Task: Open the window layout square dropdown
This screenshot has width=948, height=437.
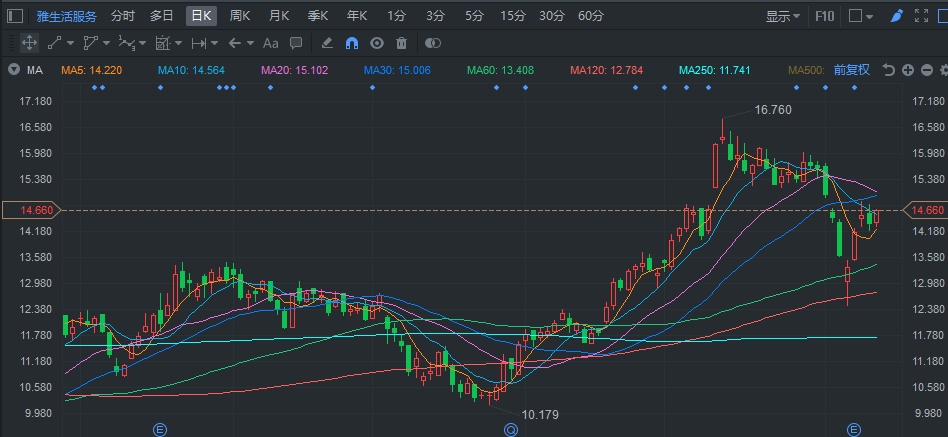Action: [x=861, y=16]
